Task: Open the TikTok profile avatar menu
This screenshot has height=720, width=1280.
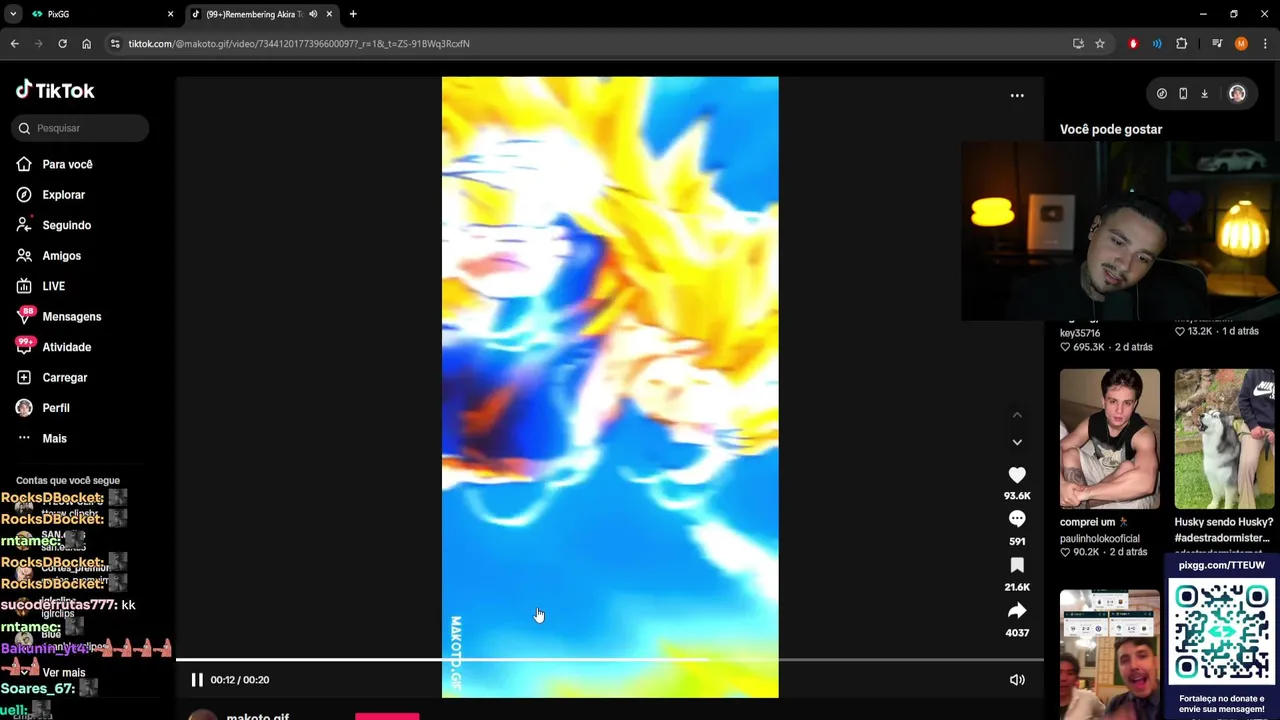Action: [x=1237, y=94]
